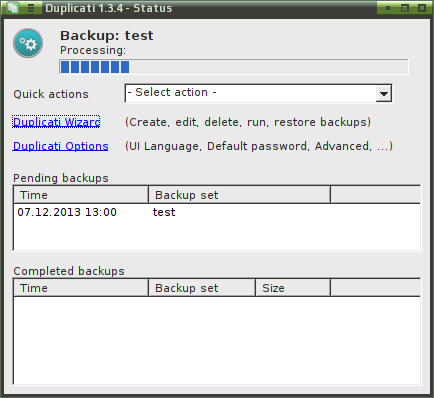
Task: Click the '(UI Language, Default password, Advanced, ...)' description
Action: (x=259, y=146)
